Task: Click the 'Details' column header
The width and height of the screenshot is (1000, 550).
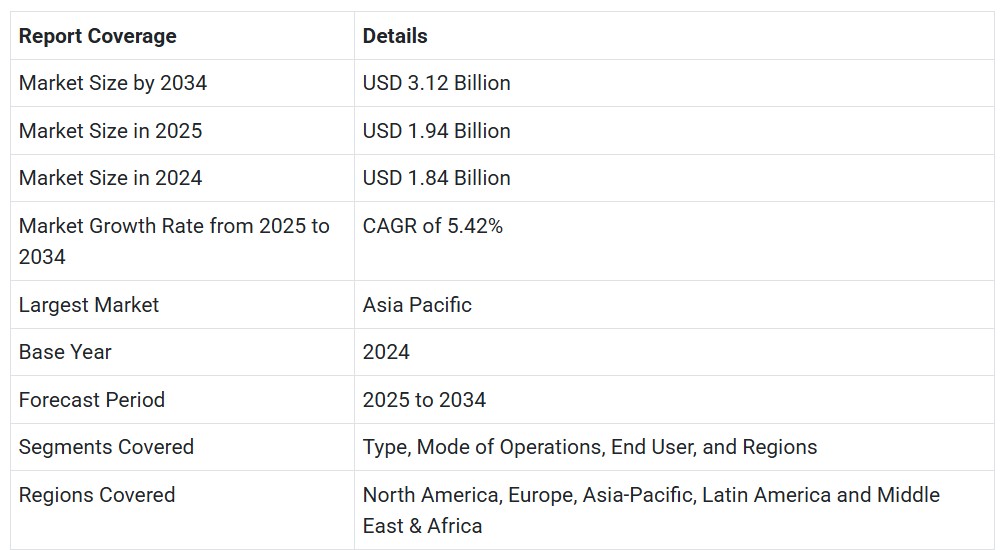Action: click(395, 36)
